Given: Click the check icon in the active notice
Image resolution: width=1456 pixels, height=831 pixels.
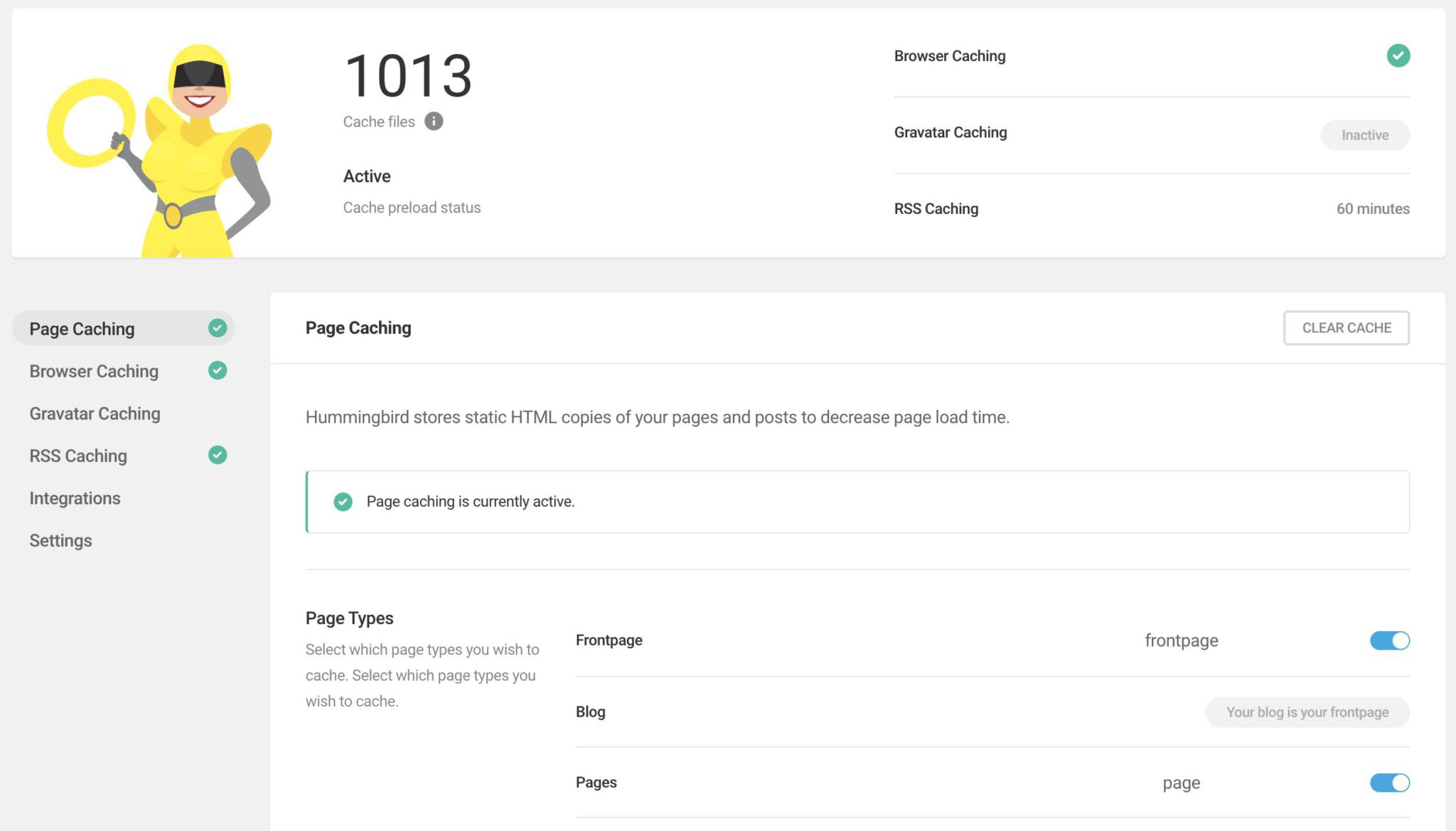Looking at the screenshot, I should [x=343, y=502].
